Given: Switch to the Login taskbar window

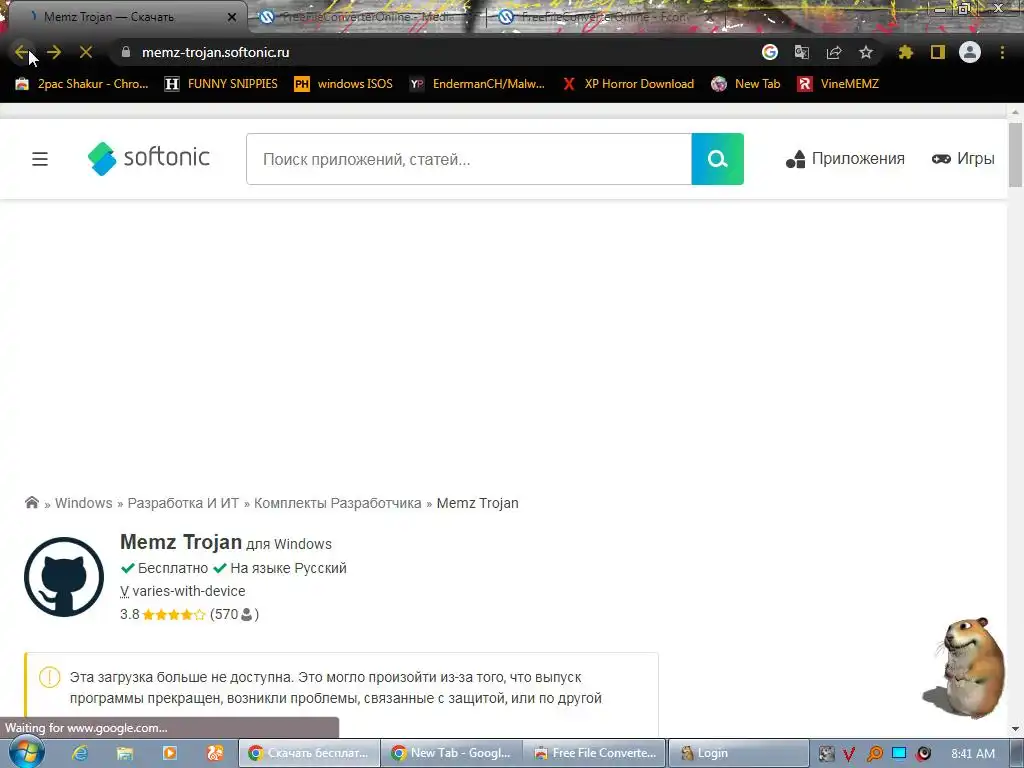Looking at the screenshot, I should coord(738,753).
